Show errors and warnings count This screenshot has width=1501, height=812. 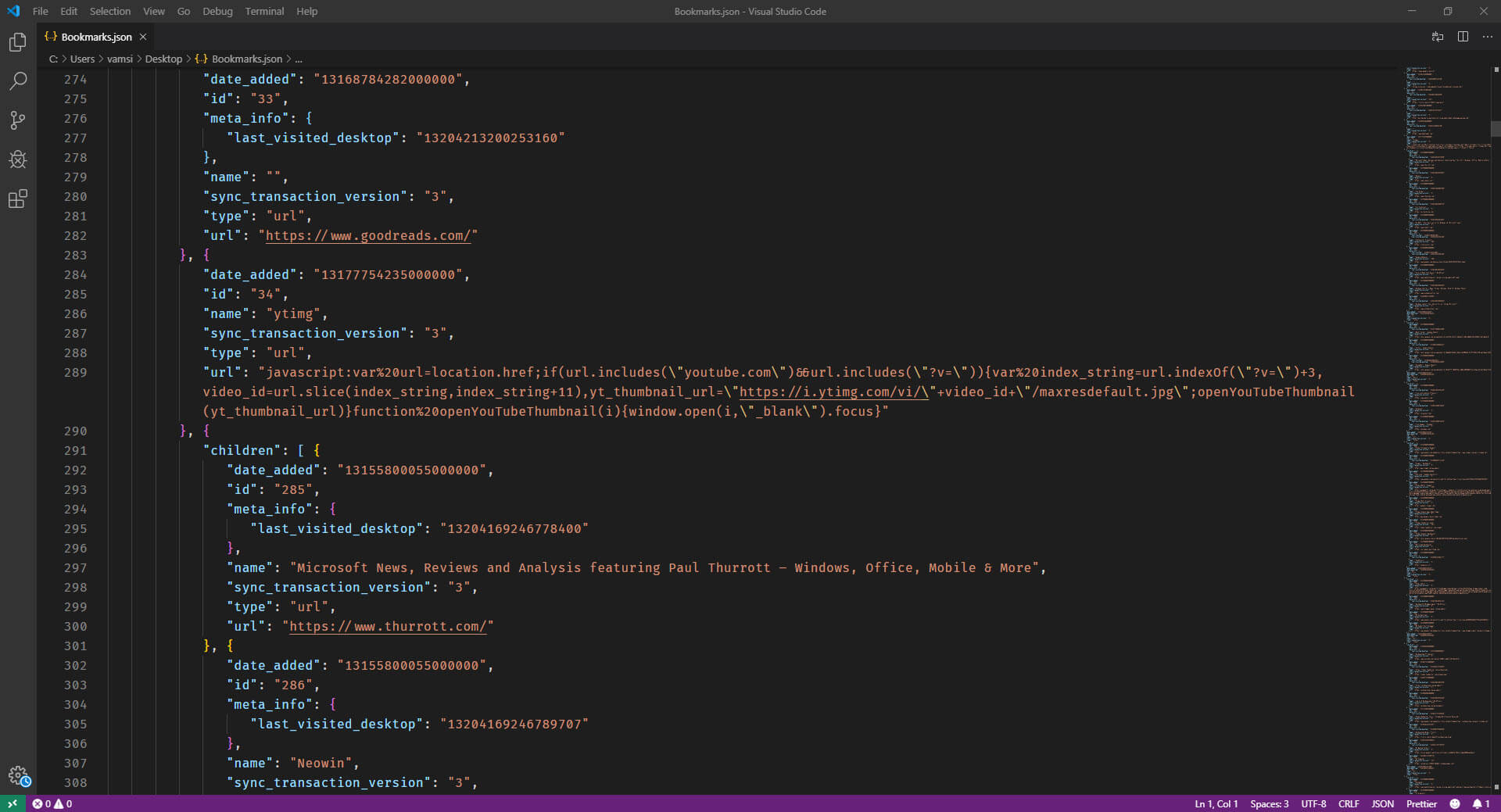pos(52,803)
